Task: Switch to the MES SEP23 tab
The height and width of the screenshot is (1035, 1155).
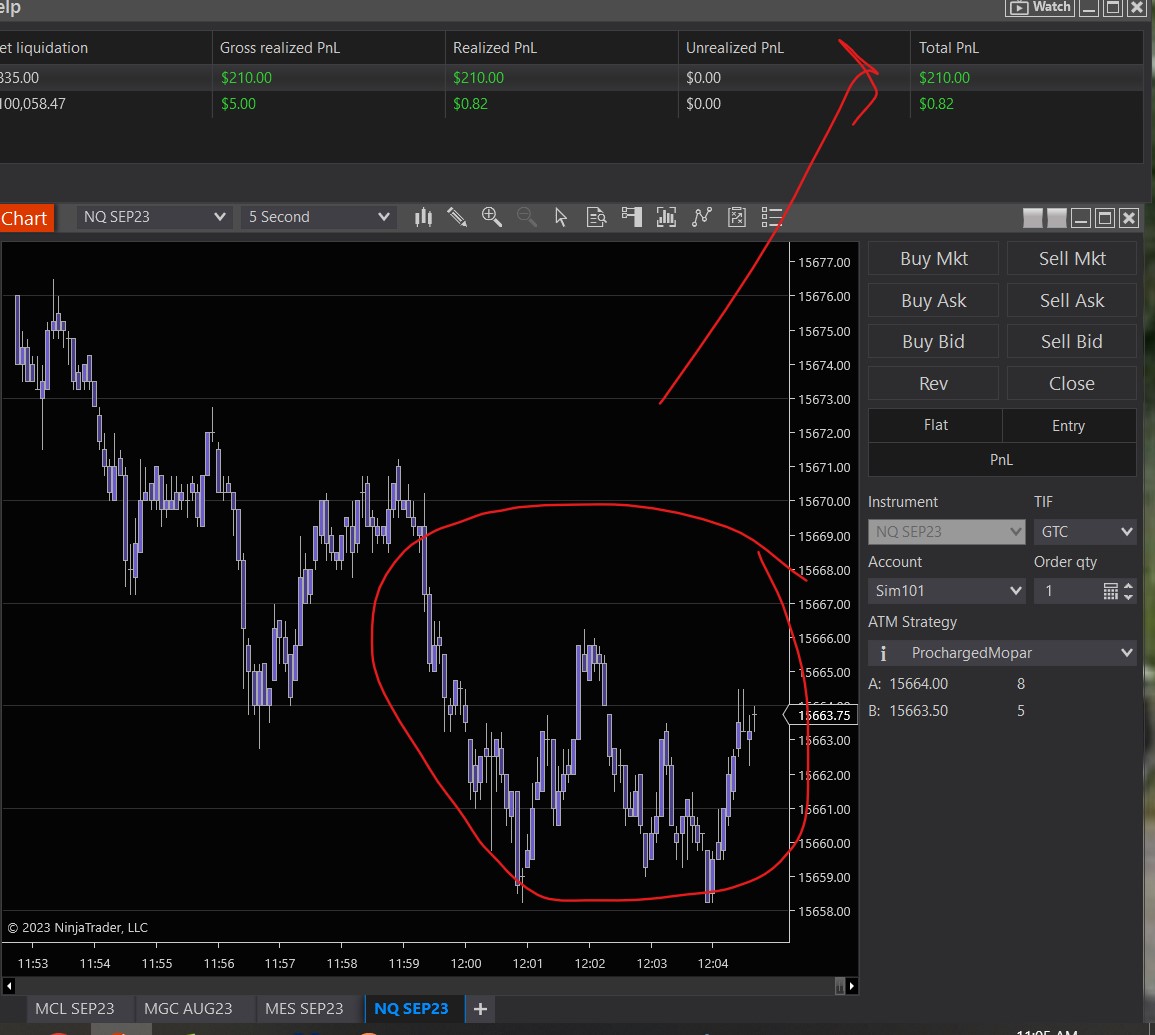Action: [304, 1008]
